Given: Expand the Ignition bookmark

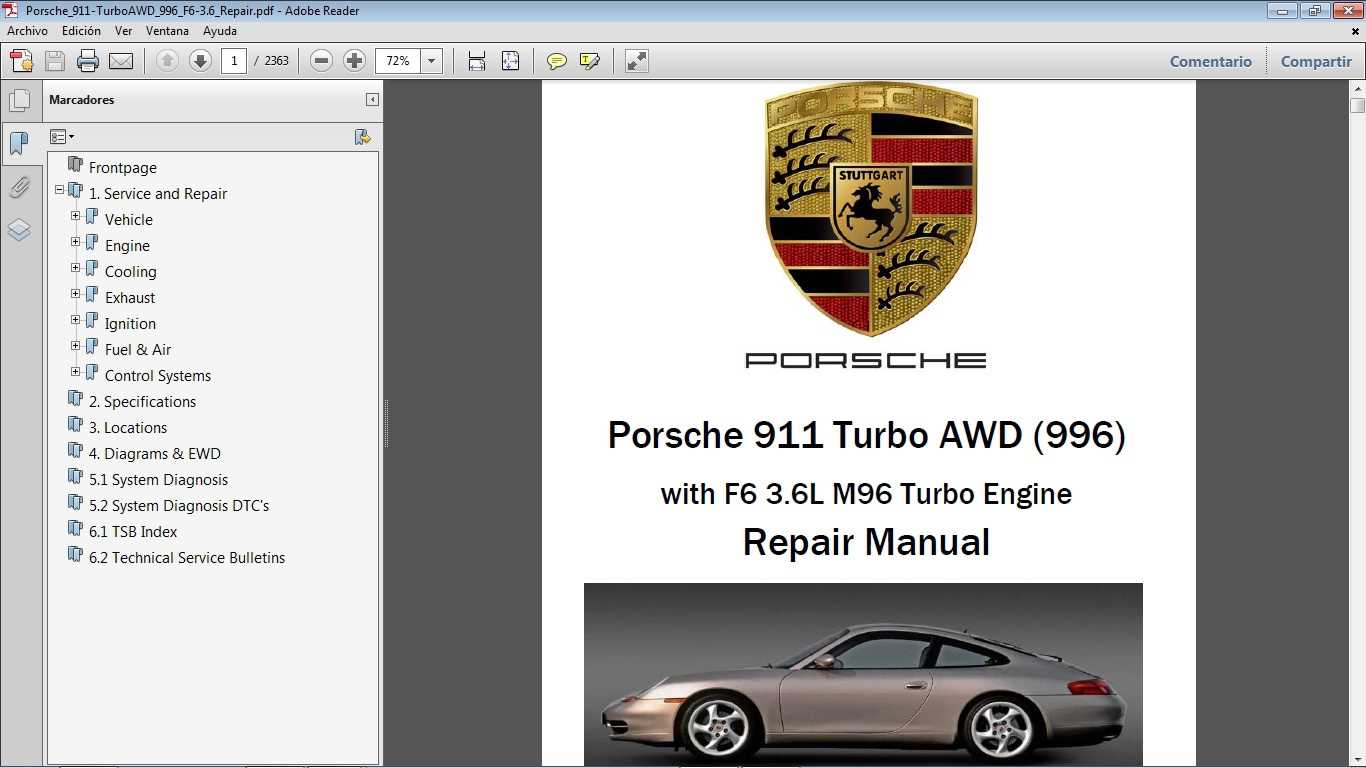Looking at the screenshot, I should pyautogui.click(x=76, y=319).
